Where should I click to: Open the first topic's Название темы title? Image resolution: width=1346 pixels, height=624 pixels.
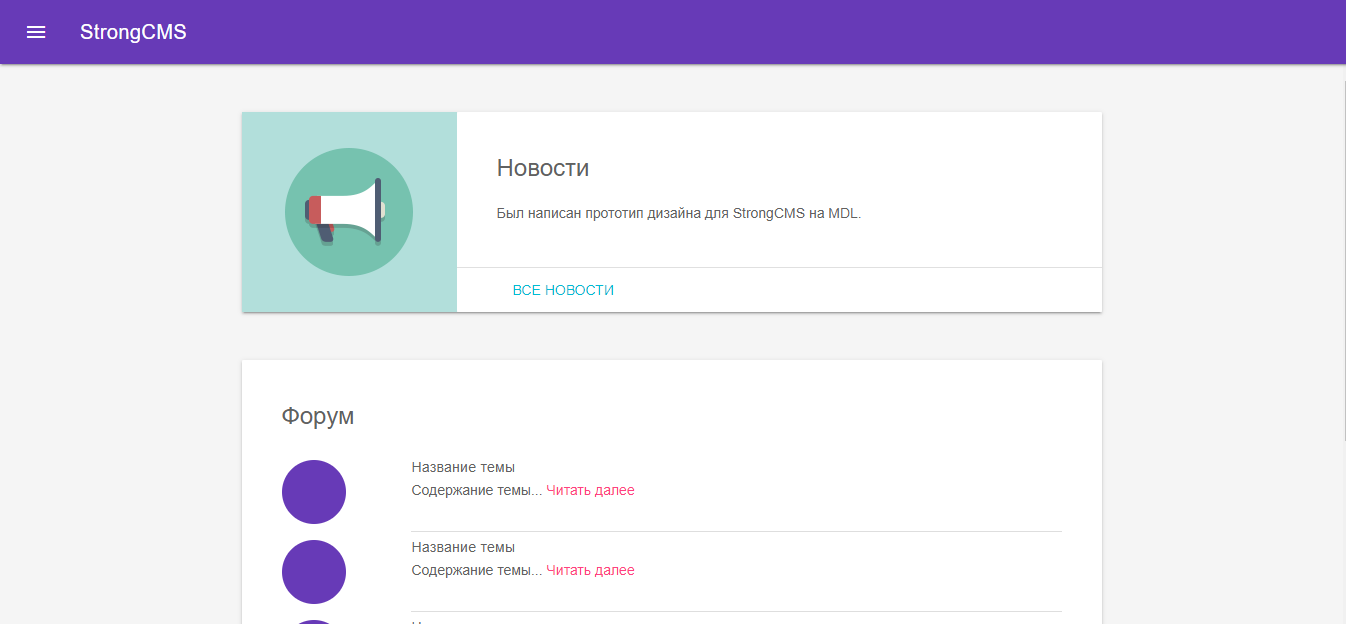(463, 467)
